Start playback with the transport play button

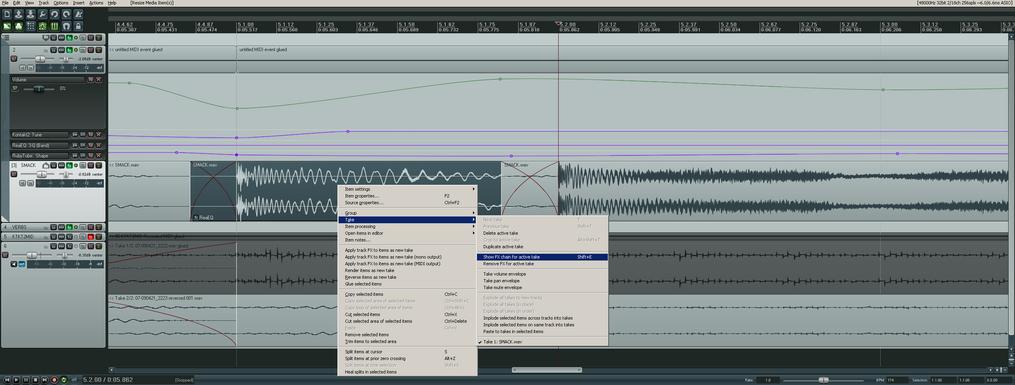pyautogui.click(x=16, y=380)
